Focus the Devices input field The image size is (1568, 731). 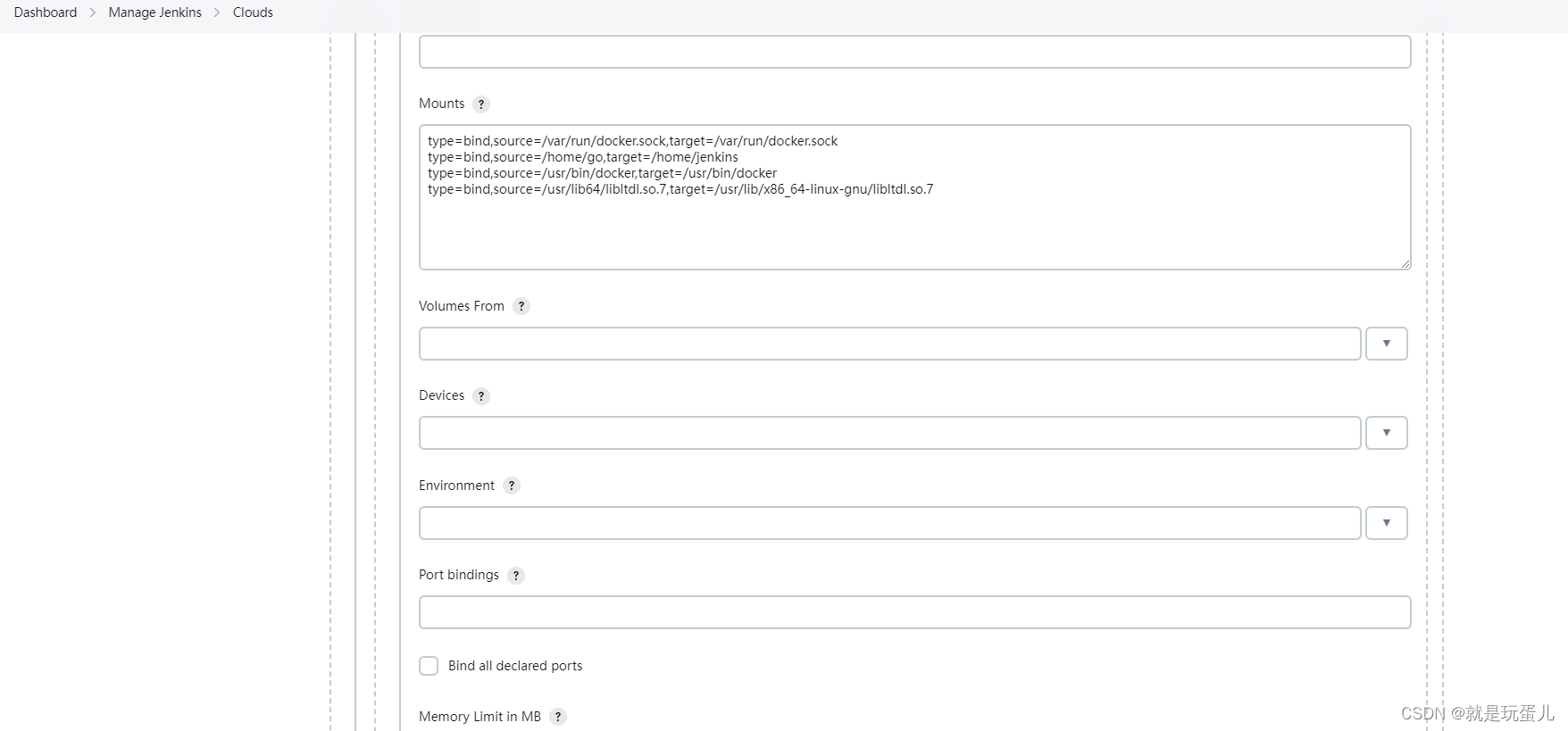coord(889,433)
